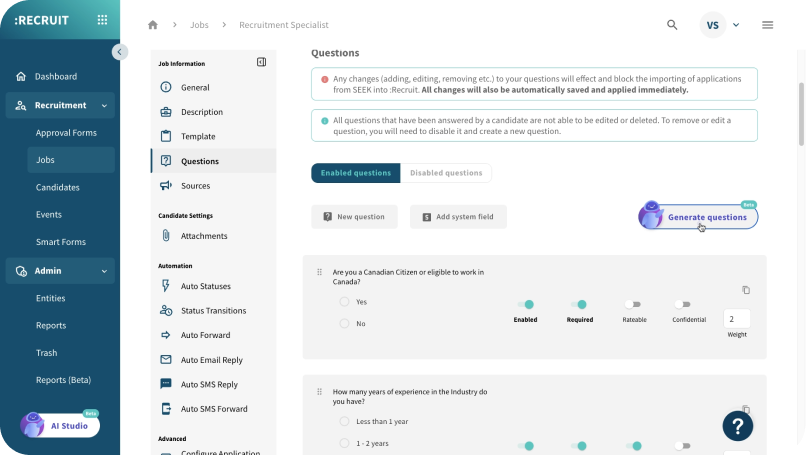The width and height of the screenshot is (806, 455).
Task: Toggle Enabled switch for Canadian Citizen question
Action: coord(525,304)
